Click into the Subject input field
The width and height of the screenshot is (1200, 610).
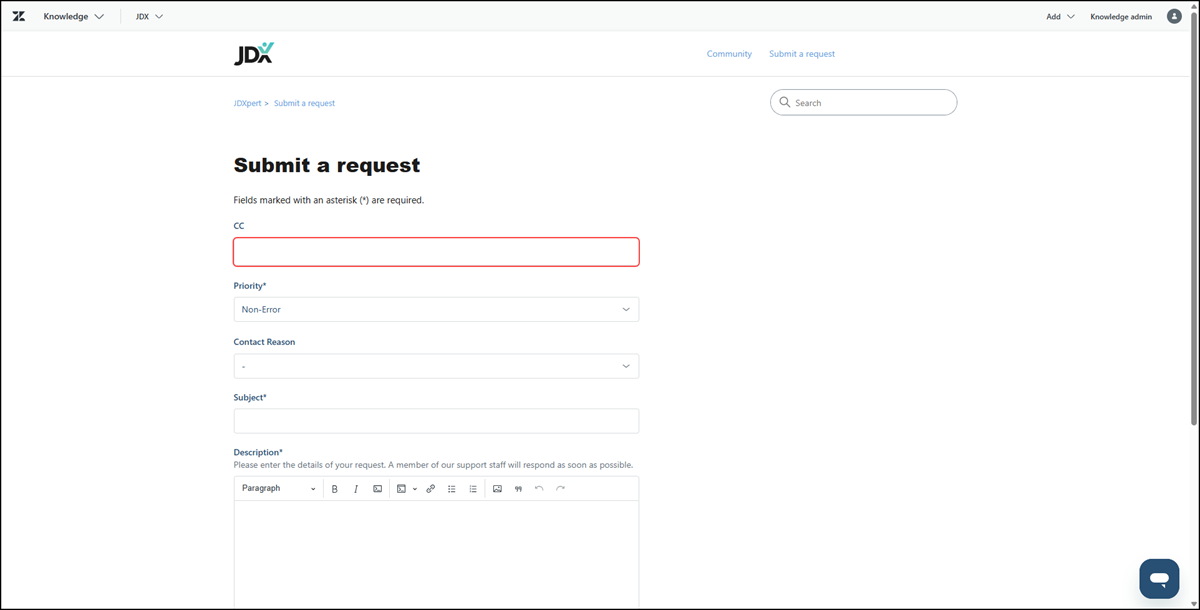(x=436, y=421)
